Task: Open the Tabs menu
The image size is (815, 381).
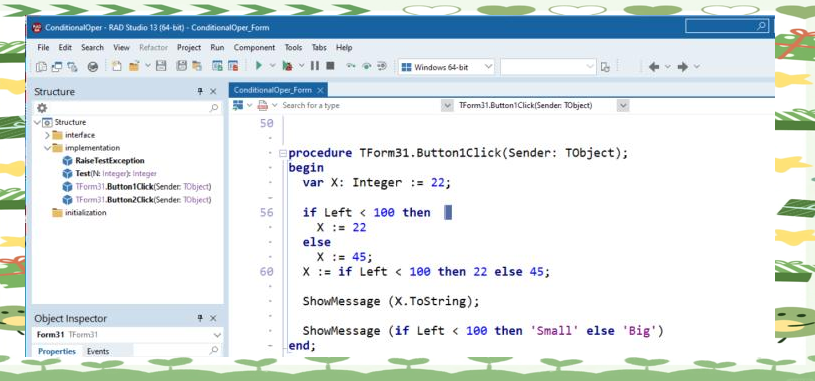Action: 319,47
